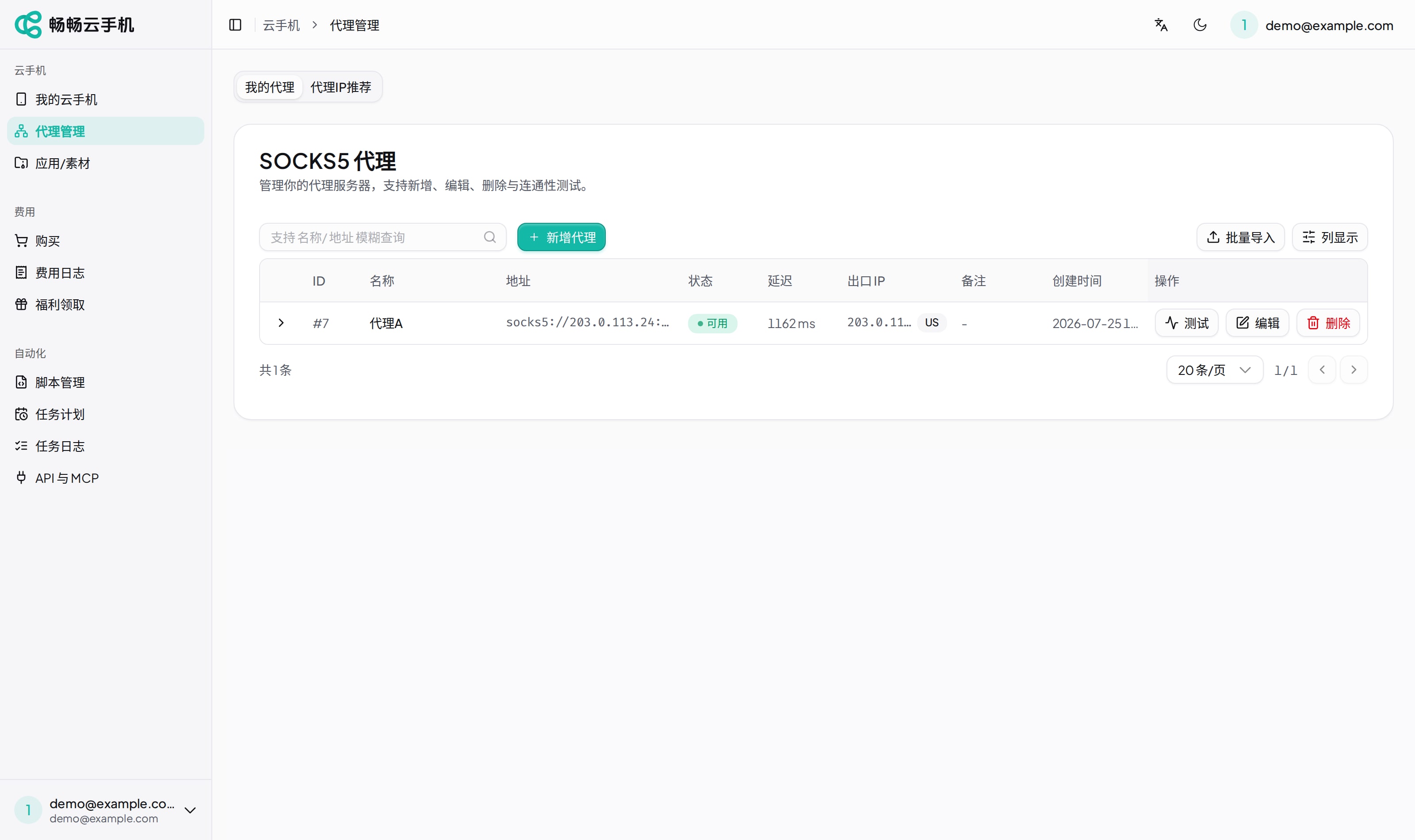This screenshot has width=1415, height=840.
Task: Click the checklist icon for 任务日志
Action: click(21, 446)
